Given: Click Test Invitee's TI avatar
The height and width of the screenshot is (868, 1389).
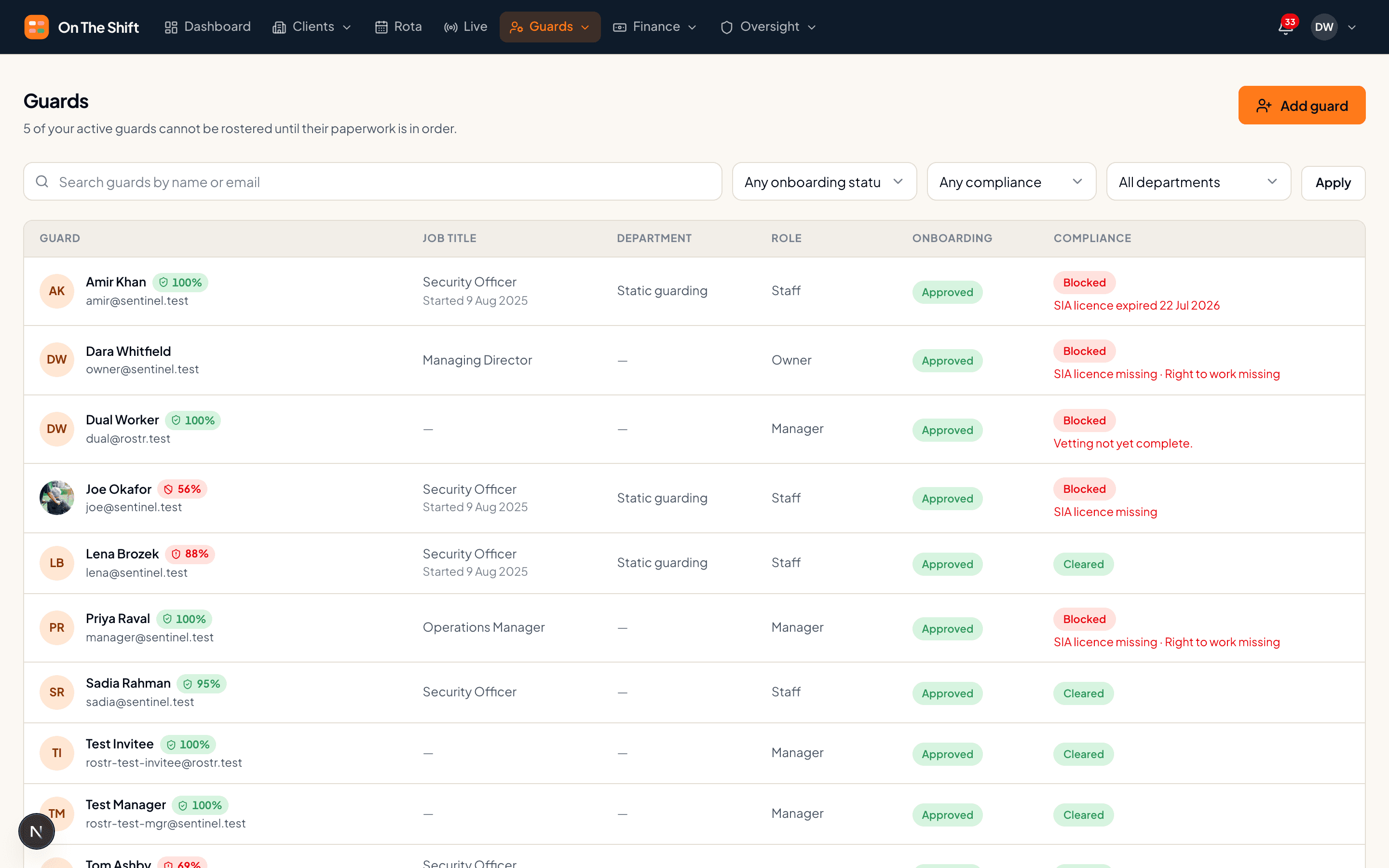Looking at the screenshot, I should 56,753.
